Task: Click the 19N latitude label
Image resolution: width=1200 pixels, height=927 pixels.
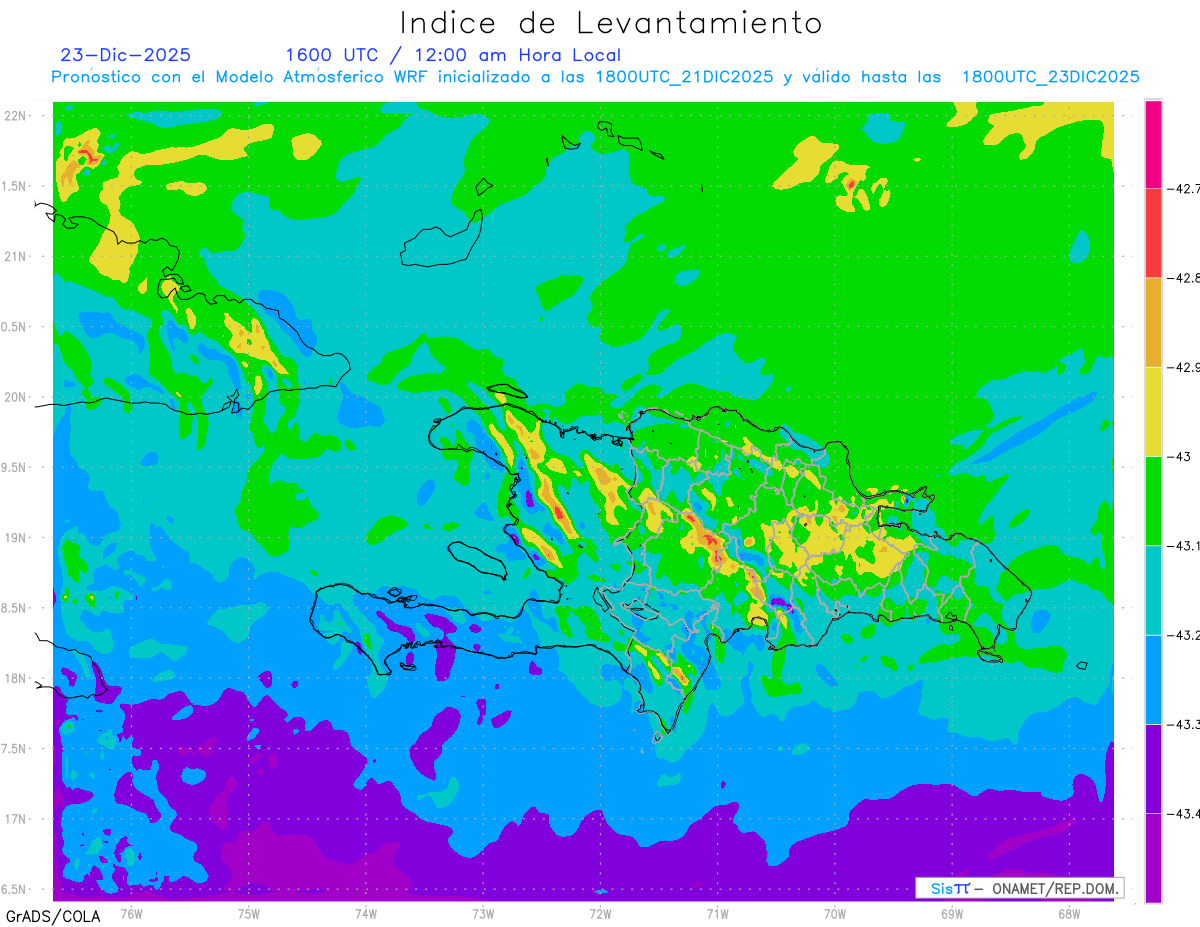Action: click(17, 538)
